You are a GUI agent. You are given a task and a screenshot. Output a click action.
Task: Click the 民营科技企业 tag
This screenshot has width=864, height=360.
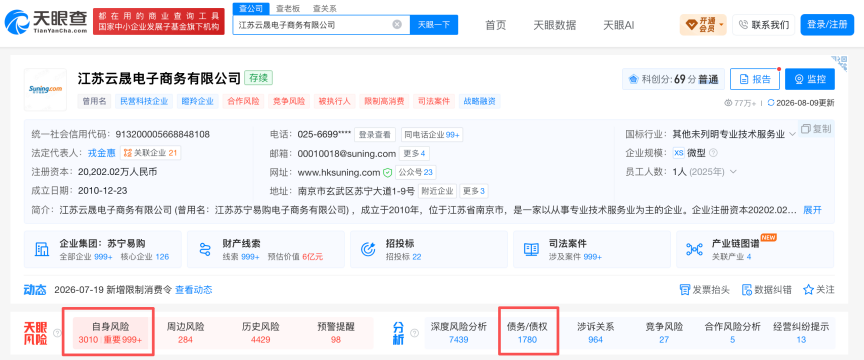[143, 101]
